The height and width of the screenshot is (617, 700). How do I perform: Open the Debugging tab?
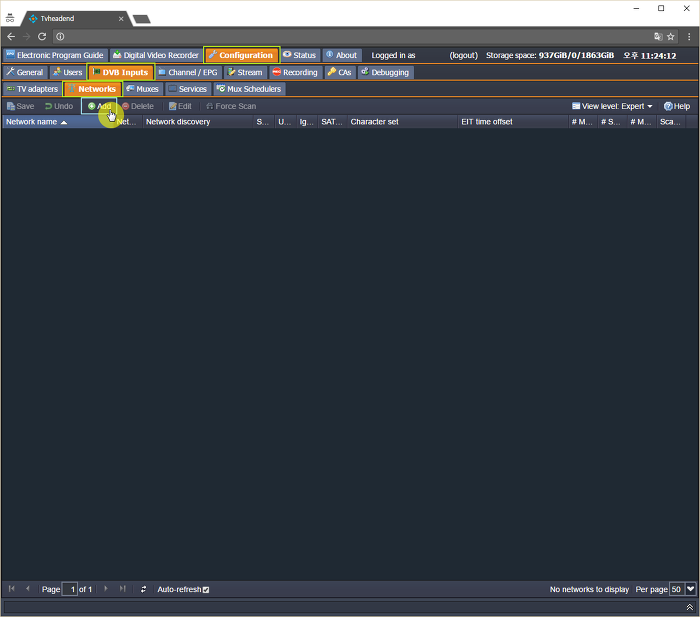click(x=386, y=72)
